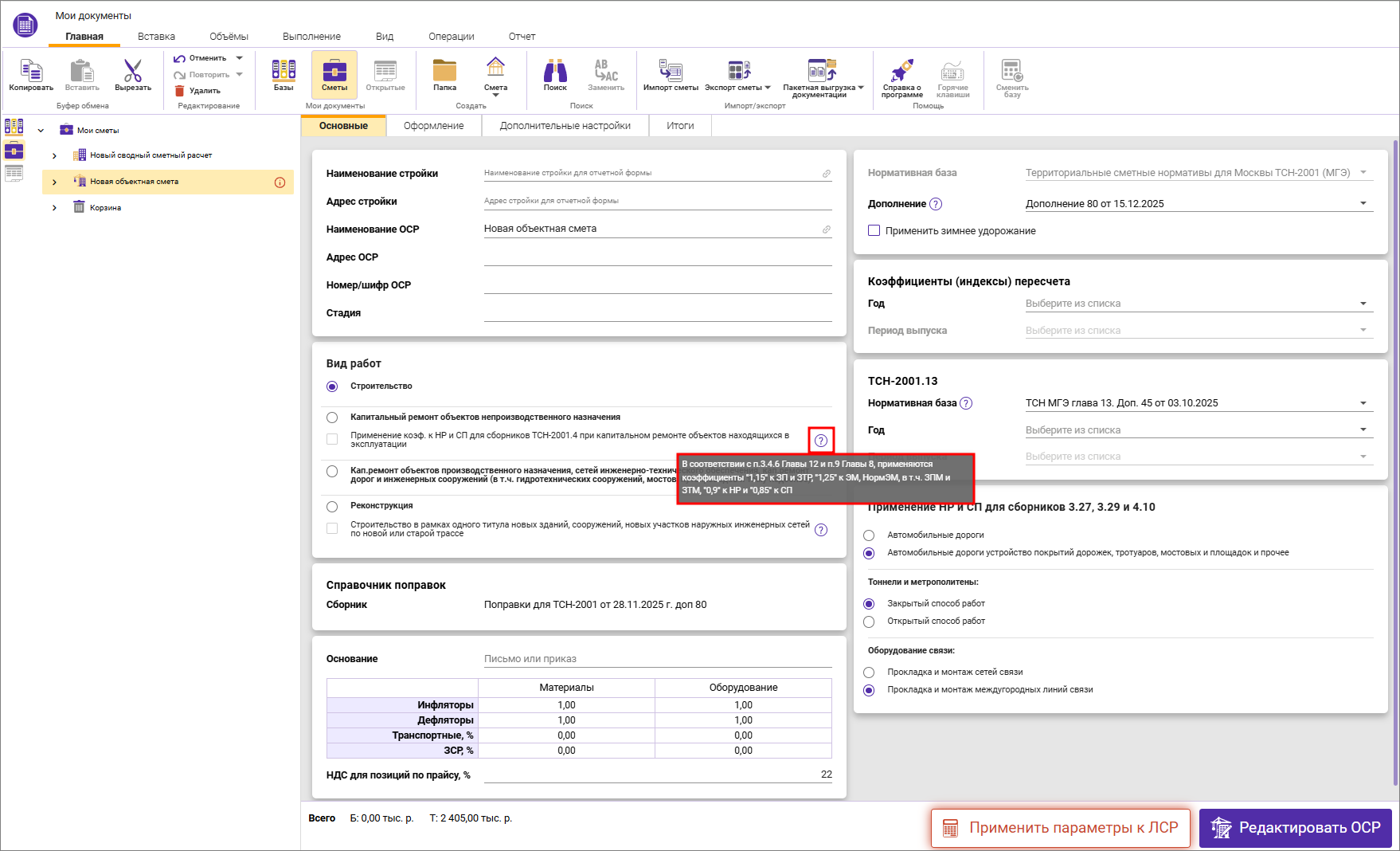Click the Поиск binoculars icon
1400x851 pixels.
(x=555, y=72)
